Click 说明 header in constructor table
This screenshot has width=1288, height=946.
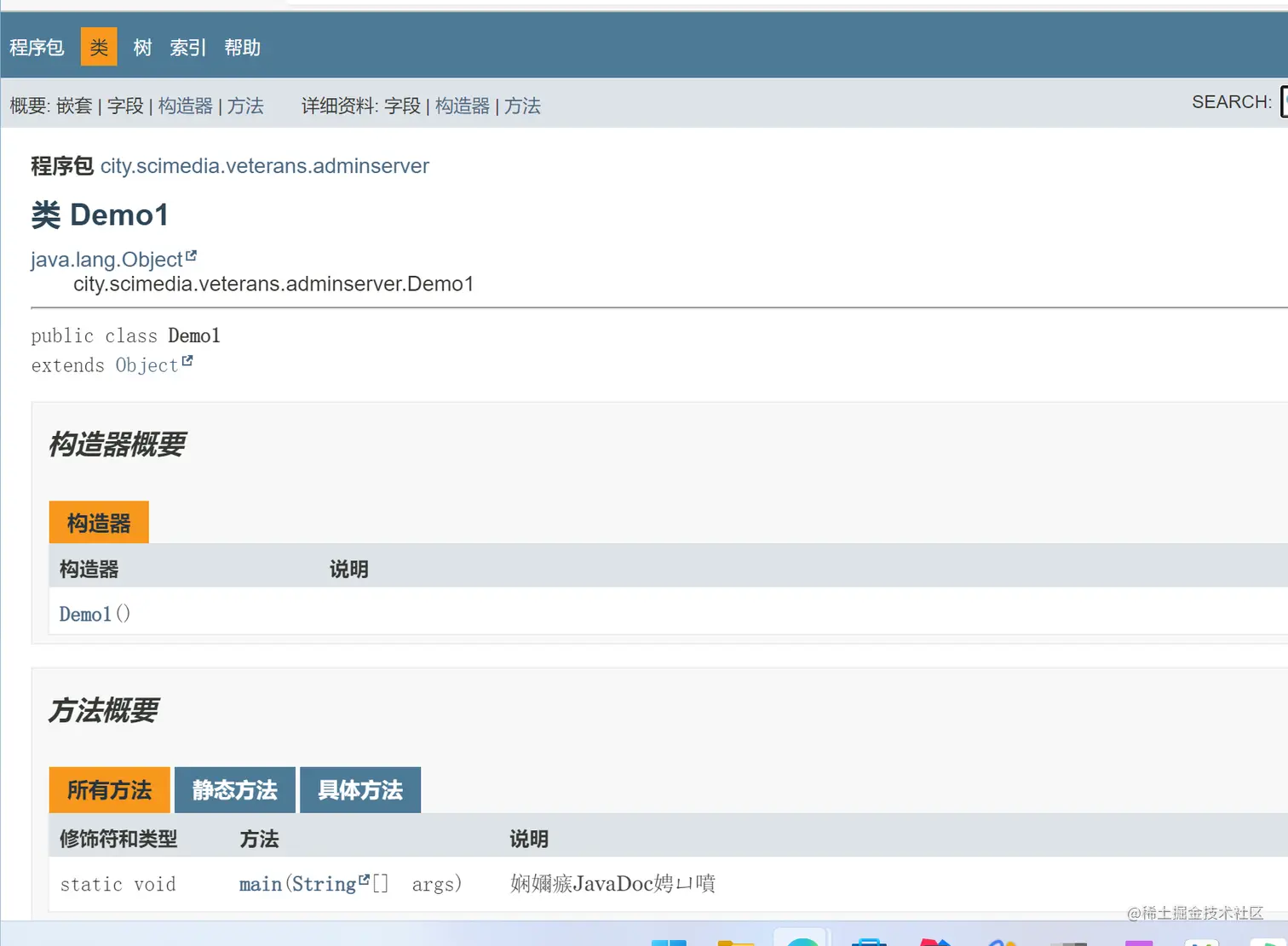point(348,570)
